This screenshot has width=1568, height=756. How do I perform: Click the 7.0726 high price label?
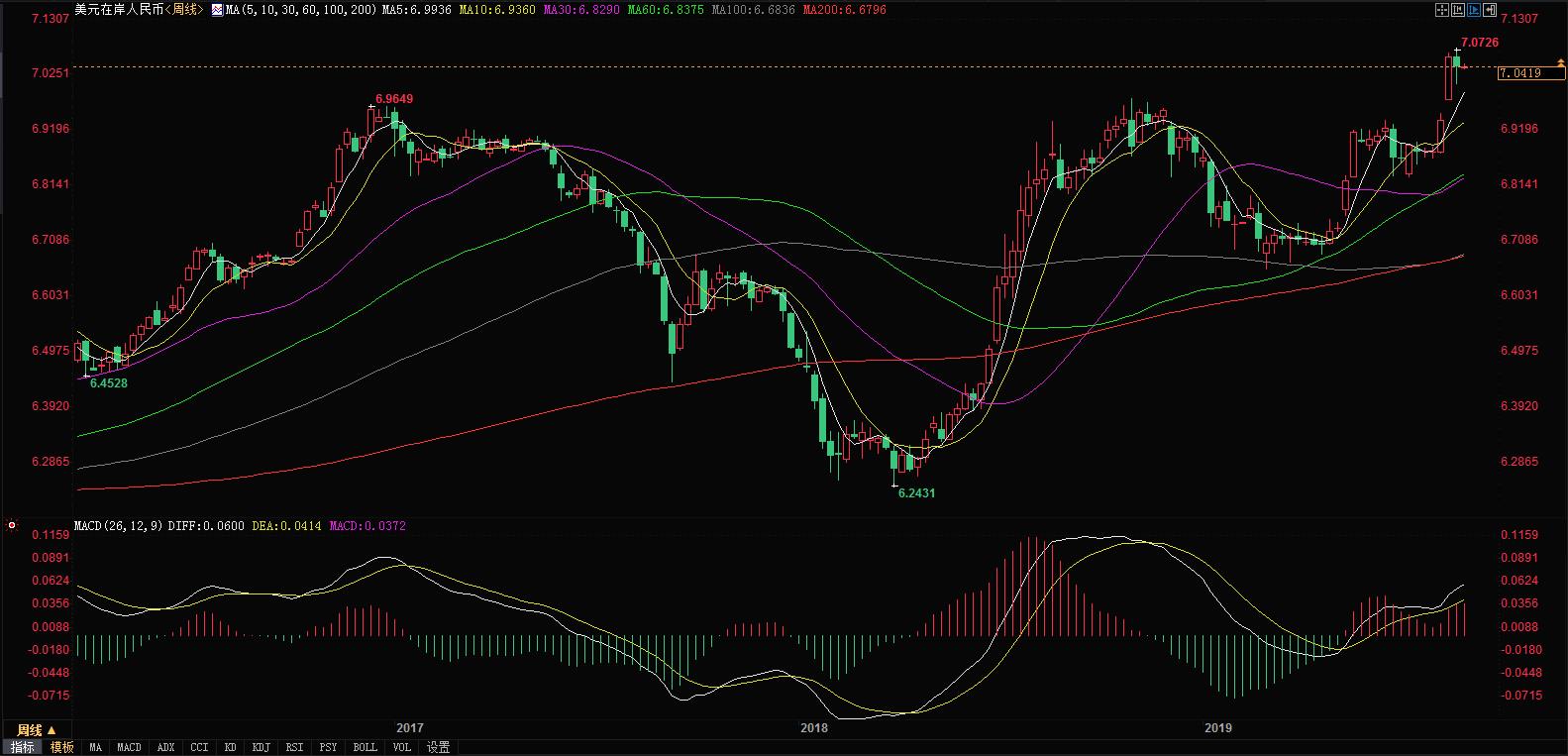(1480, 43)
